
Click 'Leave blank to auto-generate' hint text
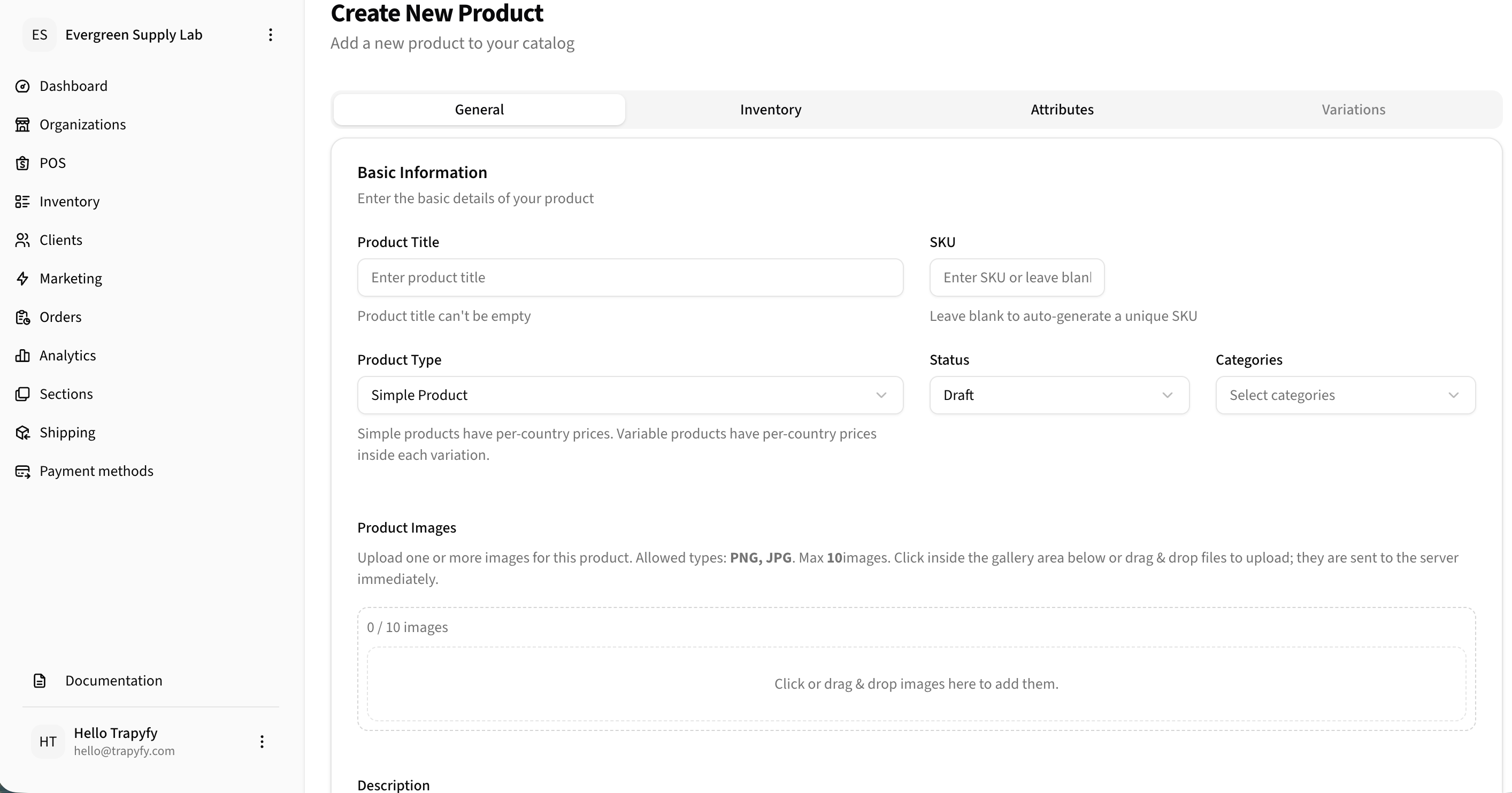coord(1063,316)
